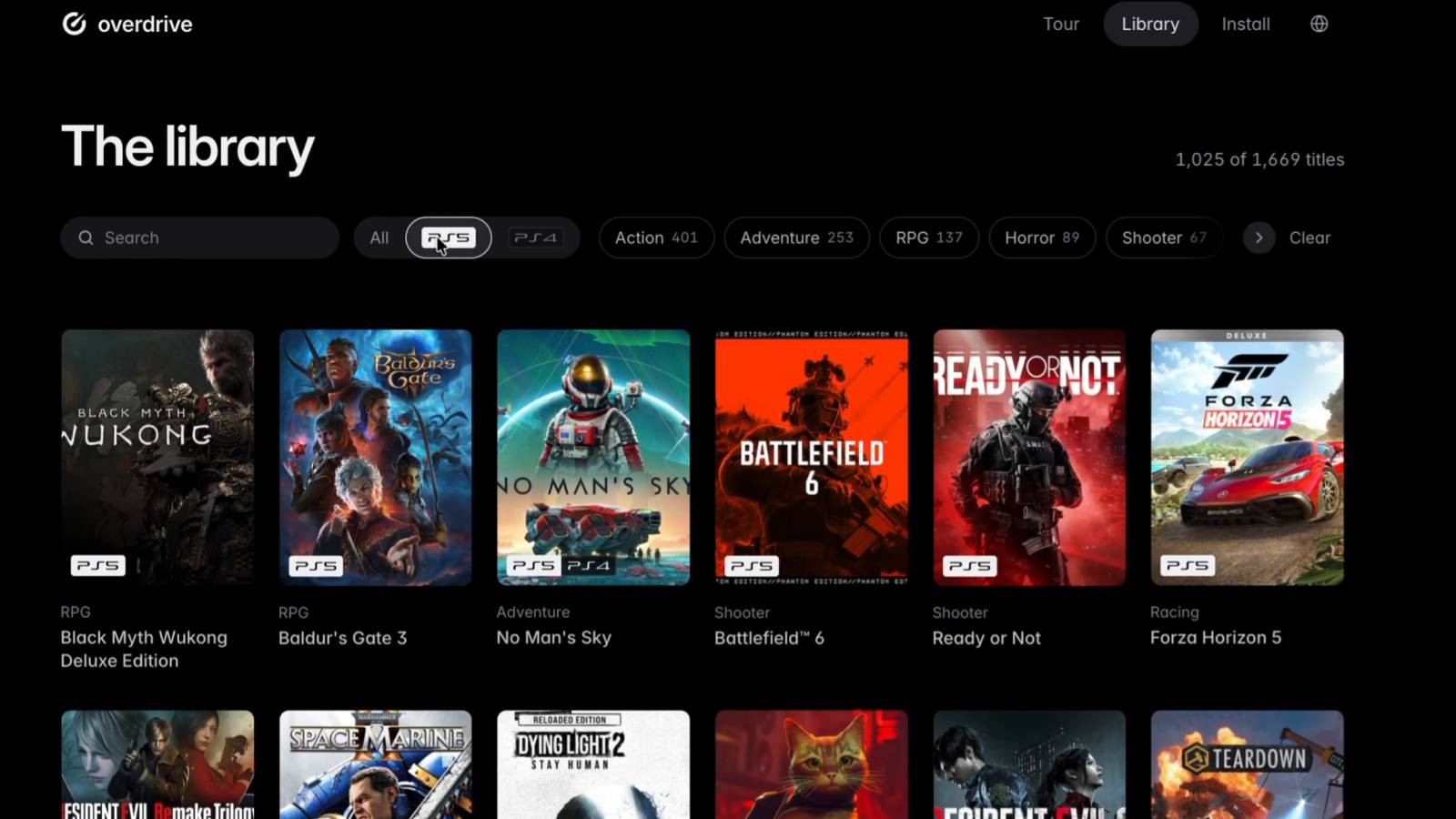
Task: Click the PS5 badge on the Black Myth Wukong cover
Action: pos(97,565)
